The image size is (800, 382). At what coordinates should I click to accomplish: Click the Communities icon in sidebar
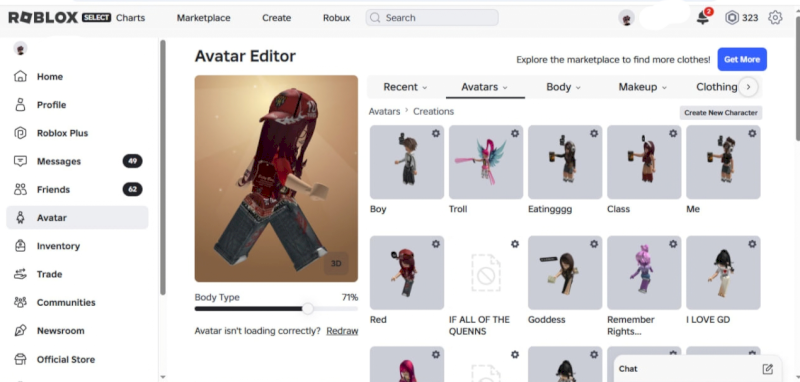20,302
